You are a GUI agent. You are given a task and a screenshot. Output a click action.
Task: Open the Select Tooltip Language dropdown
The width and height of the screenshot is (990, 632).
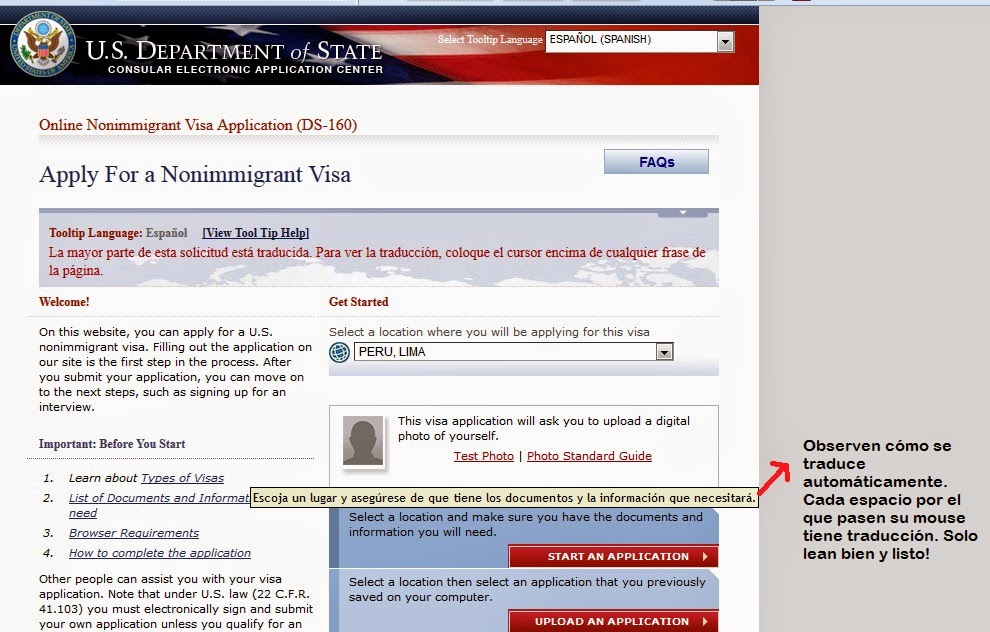(x=640, y=41)
